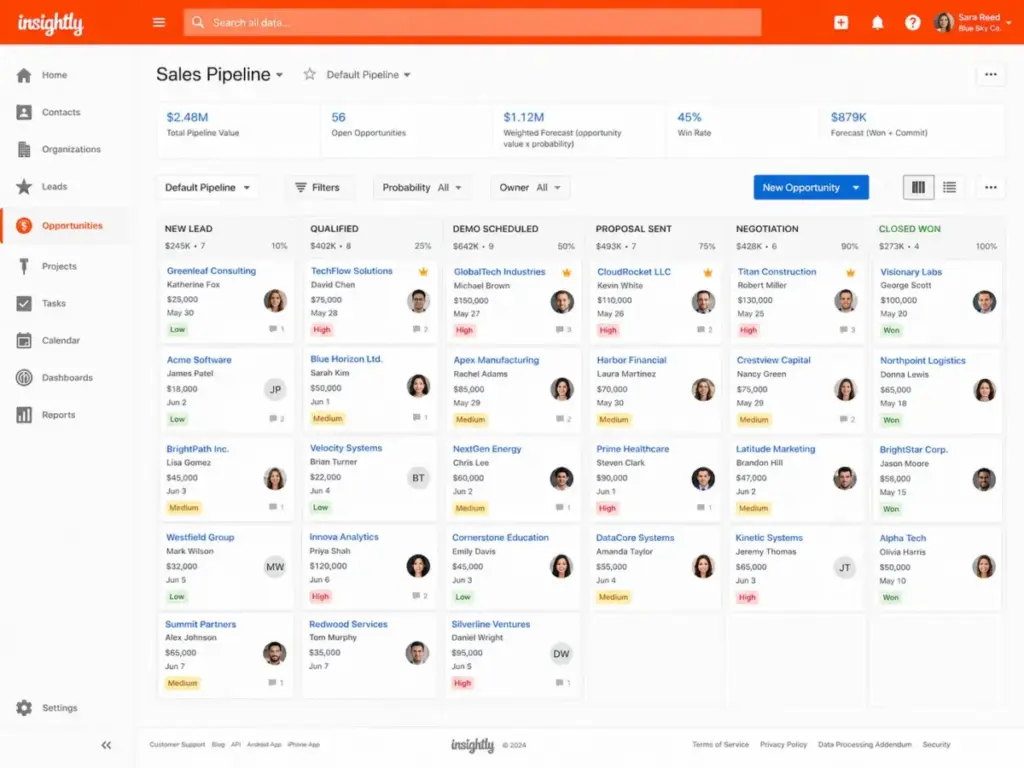Open page options ellipsis beside Default Pipeline
Image resolution: width=1024 pixels, height=768 pixels.
(991, 74)
